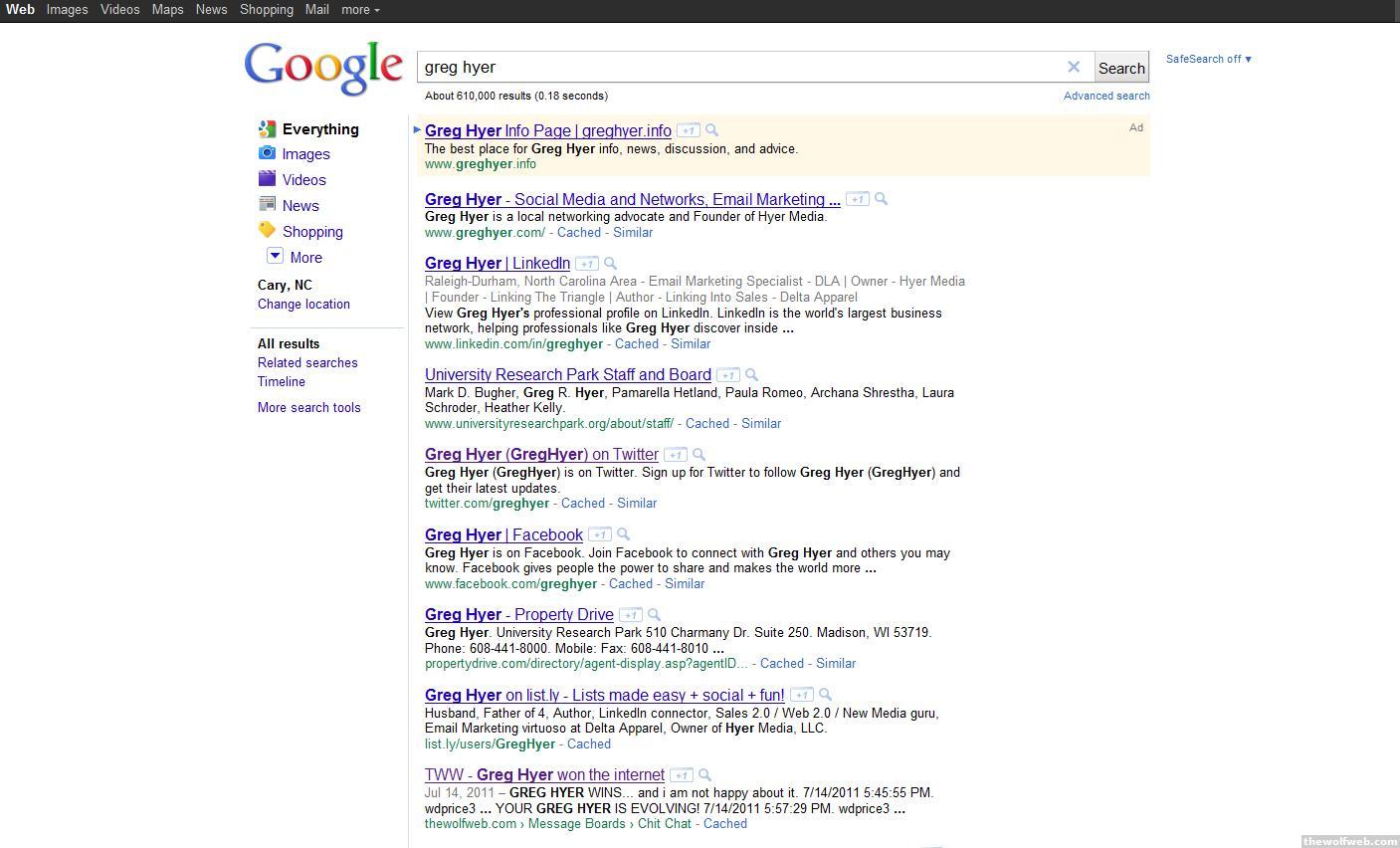Screen dimensions: 1400x848
Task: Open the SafeSearch off dropdown
Action: [1208, 59]
